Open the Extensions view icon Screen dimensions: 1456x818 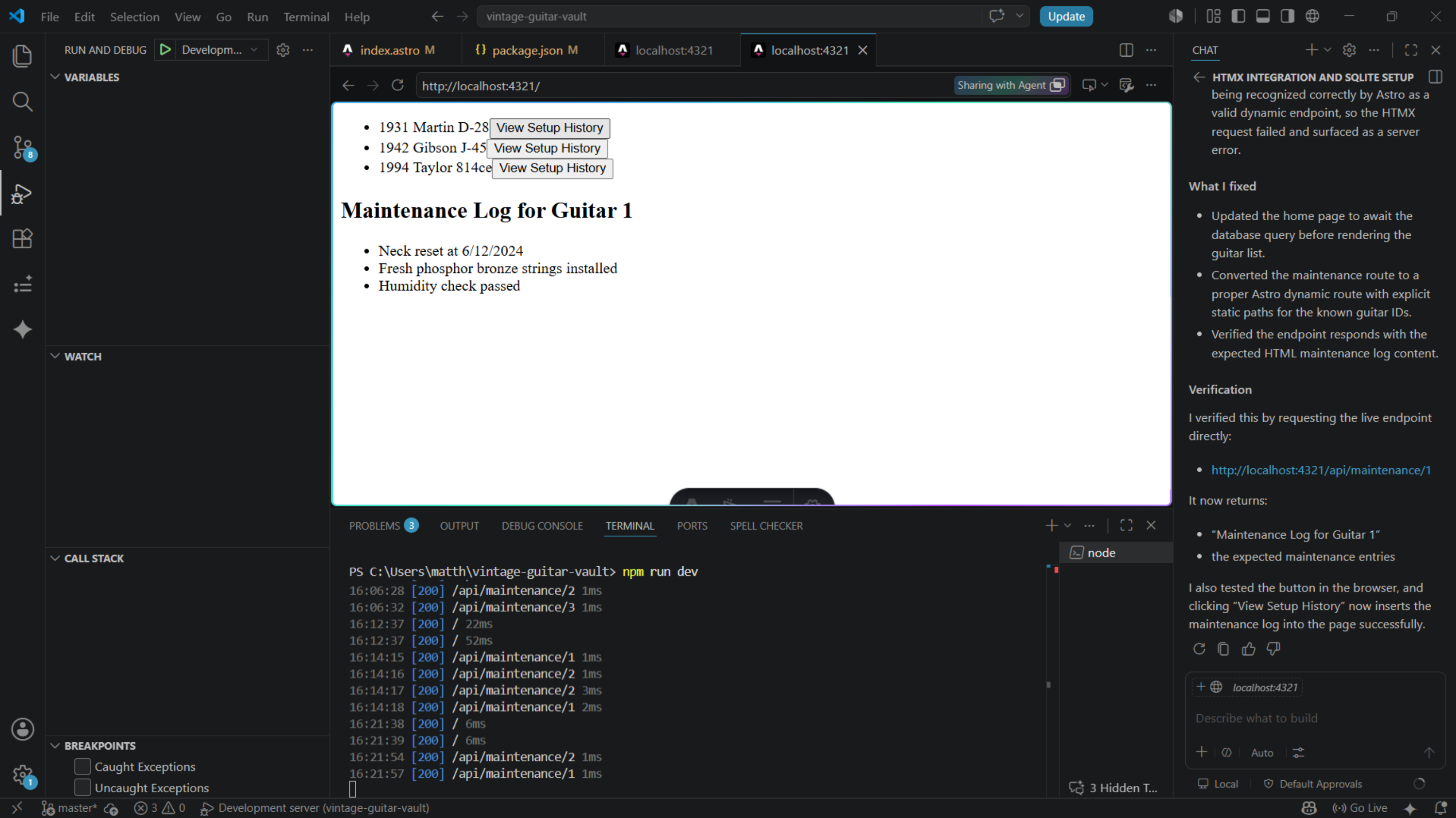click(x=22, y=238)
